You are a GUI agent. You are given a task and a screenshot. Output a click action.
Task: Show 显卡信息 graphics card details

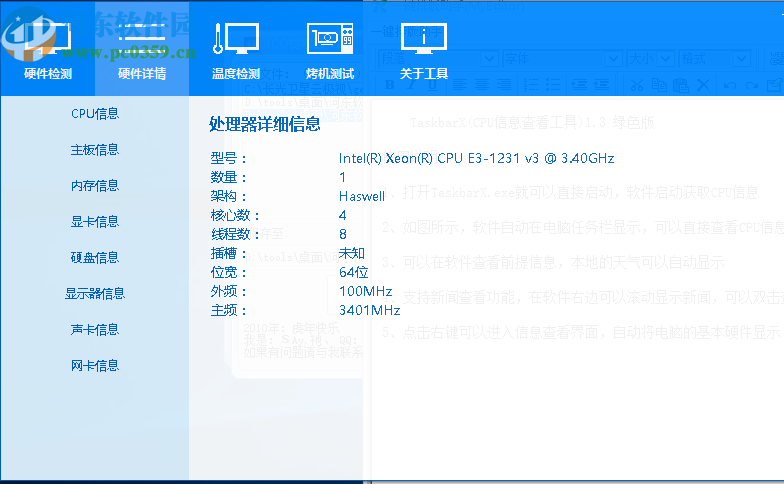click(x=95, y=222)
